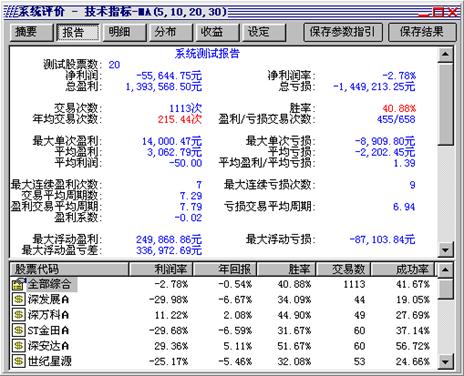The height and width of the screenshot is (376, 464).
Task: Click the total loss value -1,449,213.25元
Action: 374,87
